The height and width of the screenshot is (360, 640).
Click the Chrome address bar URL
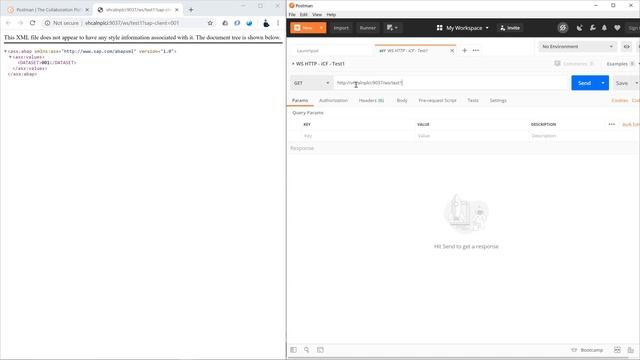tap(132, 23)
